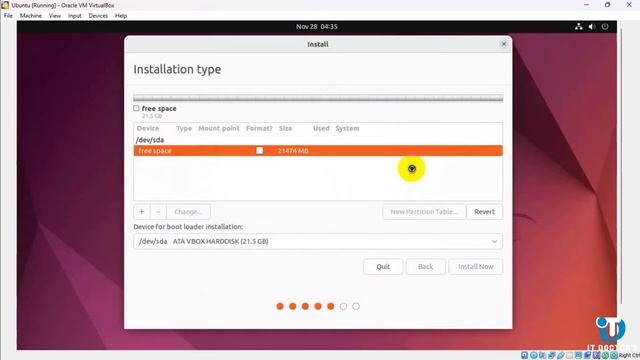Click New Partition Table... button
The width and height of the screenshot is (640, 360).
pos(424,212)
